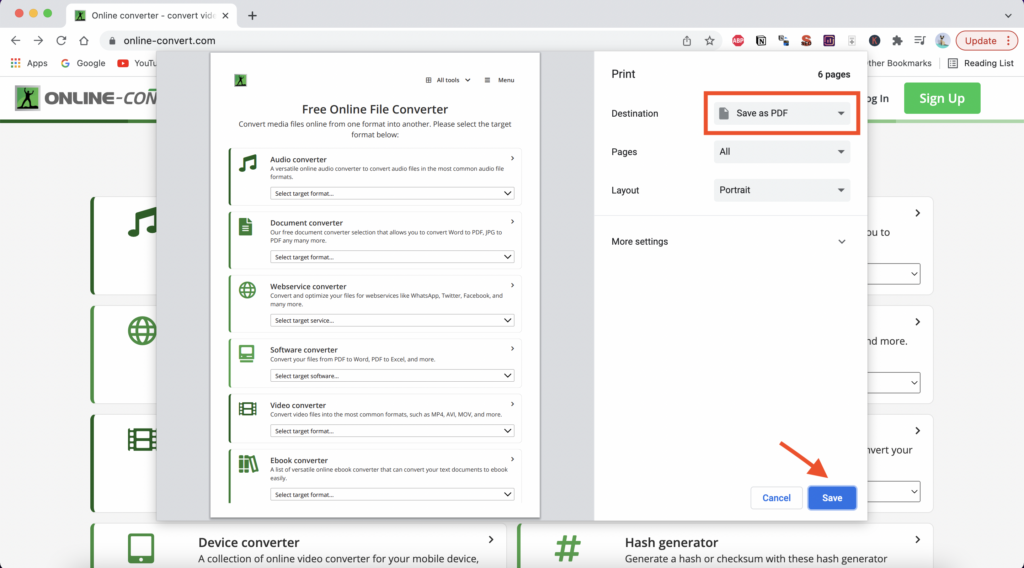
Task: Cancel the print dialog
Action: [x=776, y=497]
